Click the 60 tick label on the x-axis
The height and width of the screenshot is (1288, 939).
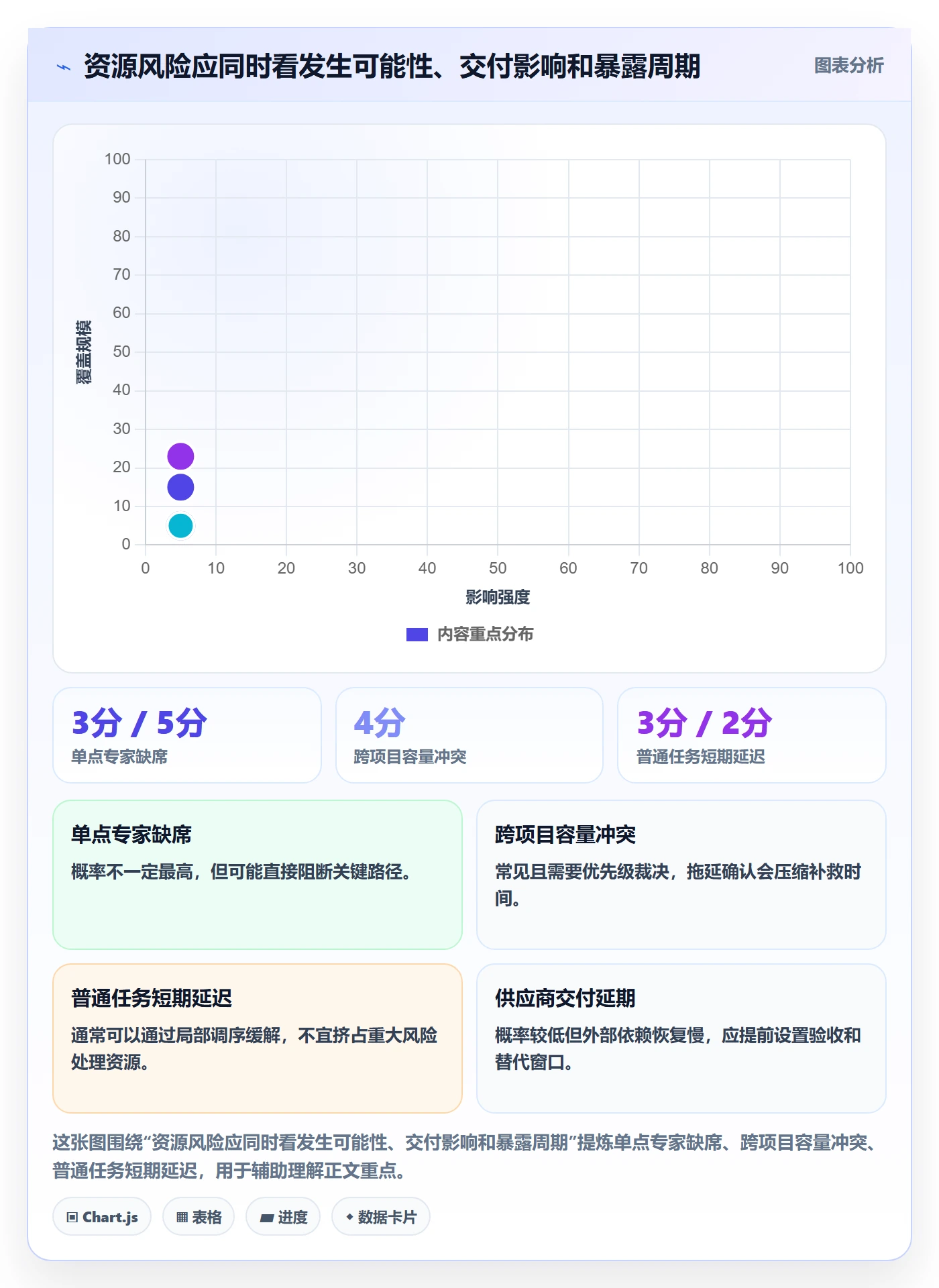pyautogui.click(x=568, y=568)
